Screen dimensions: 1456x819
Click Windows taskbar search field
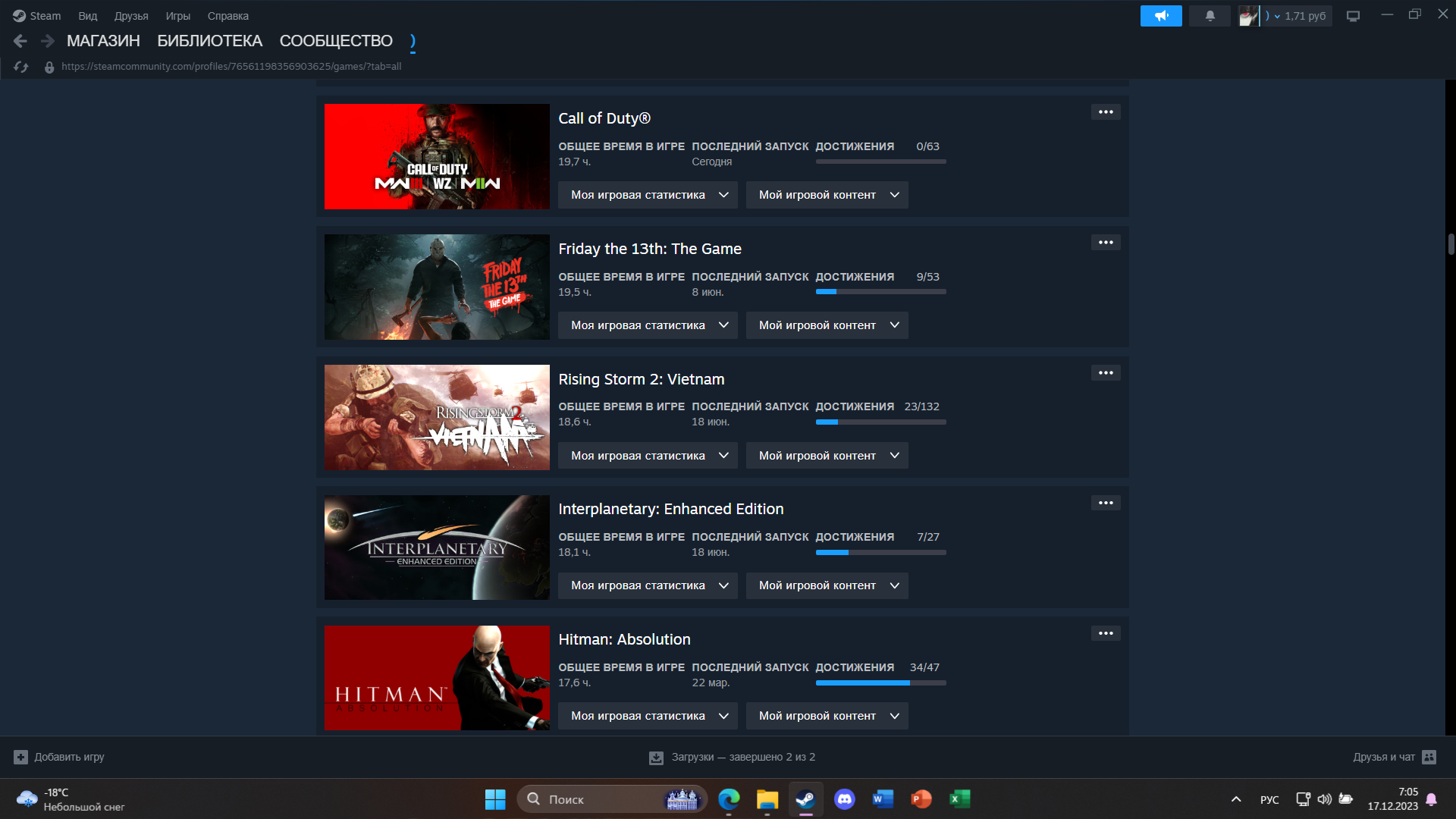[x=611, y=799]
